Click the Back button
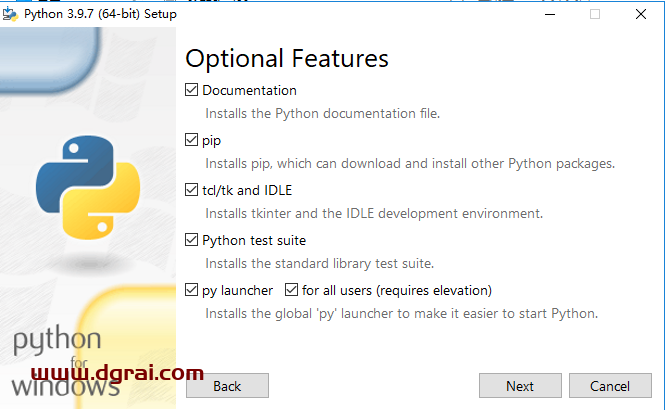The image size is (665, 410). 227,385
